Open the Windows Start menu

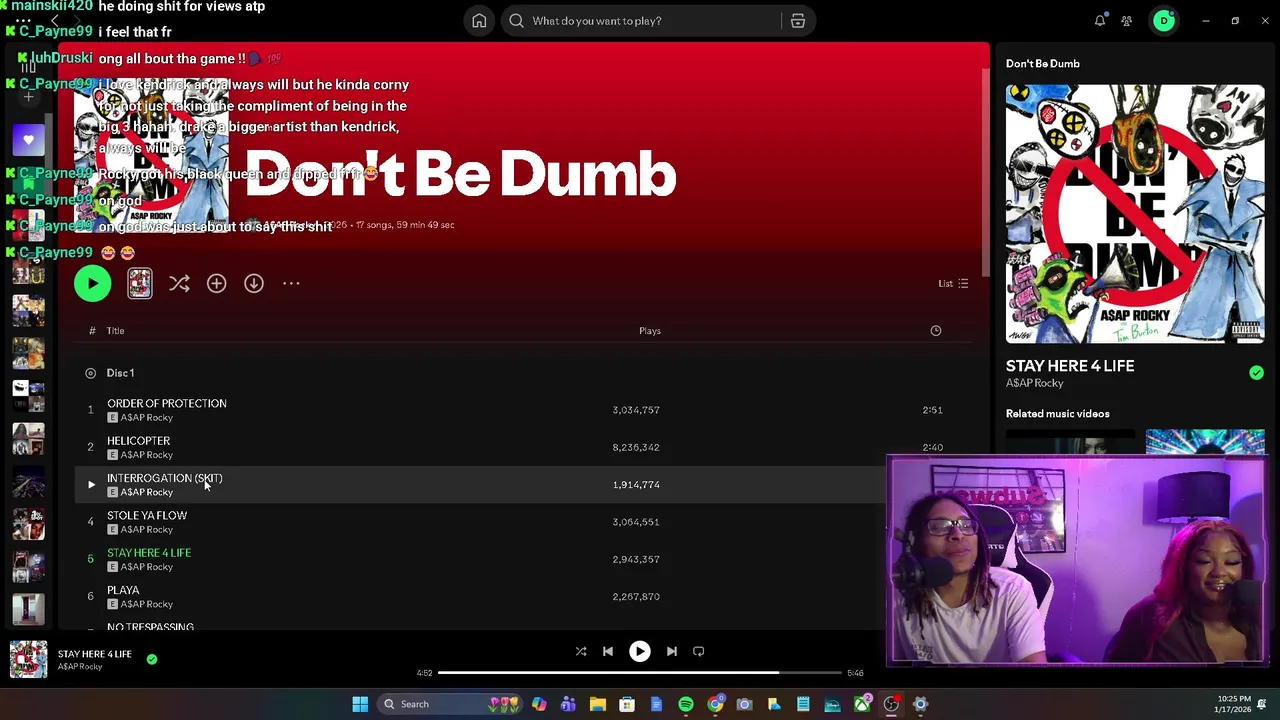click(x=360, y=704)
